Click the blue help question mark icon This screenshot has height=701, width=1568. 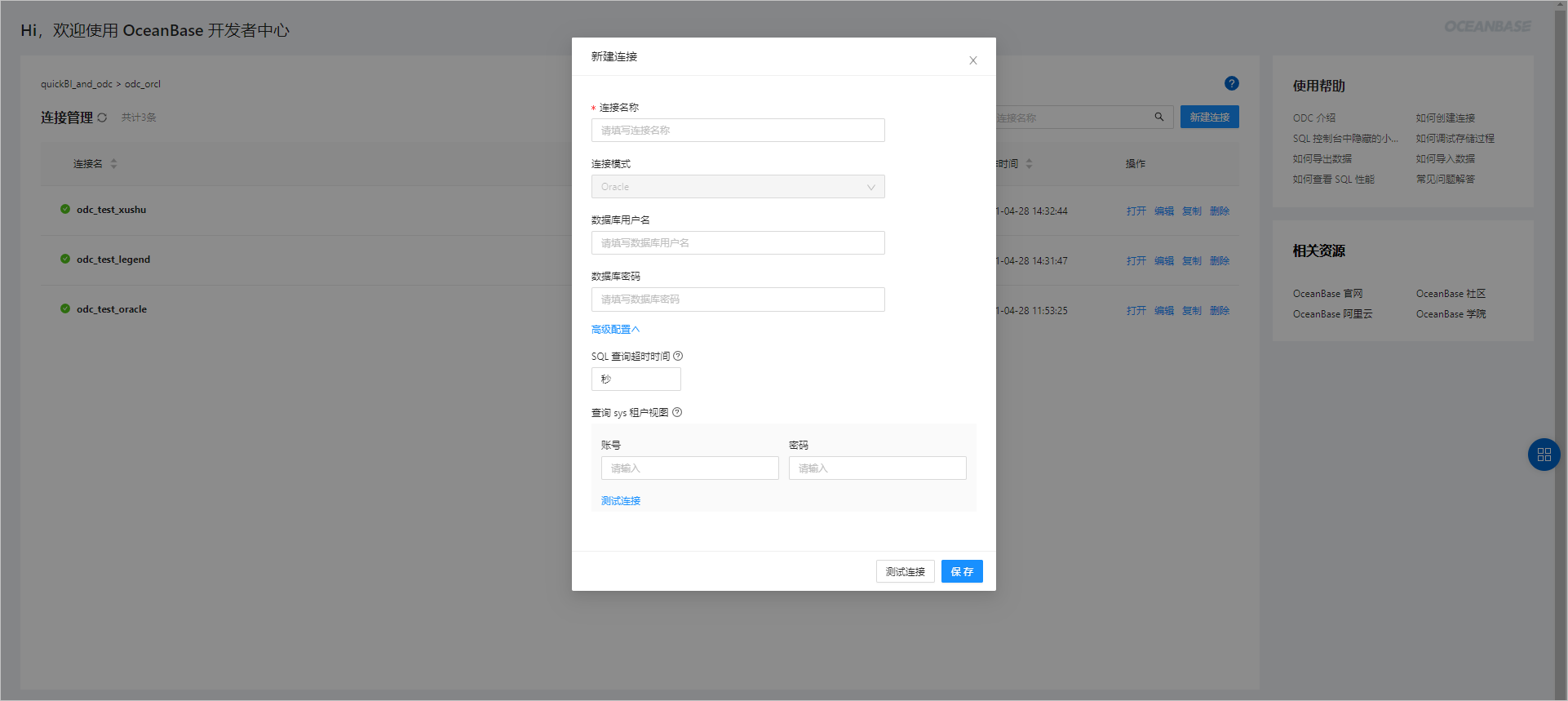(1231, 83)
